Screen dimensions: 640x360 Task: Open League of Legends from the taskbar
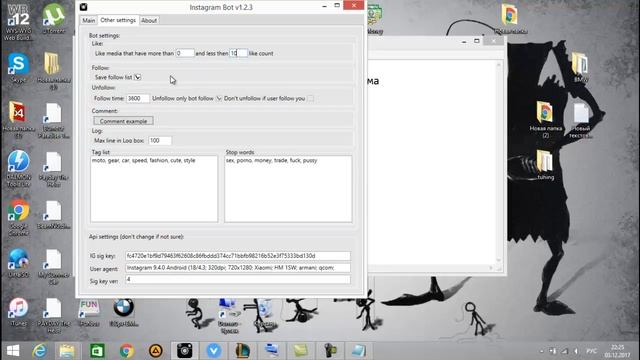(242, 351)
